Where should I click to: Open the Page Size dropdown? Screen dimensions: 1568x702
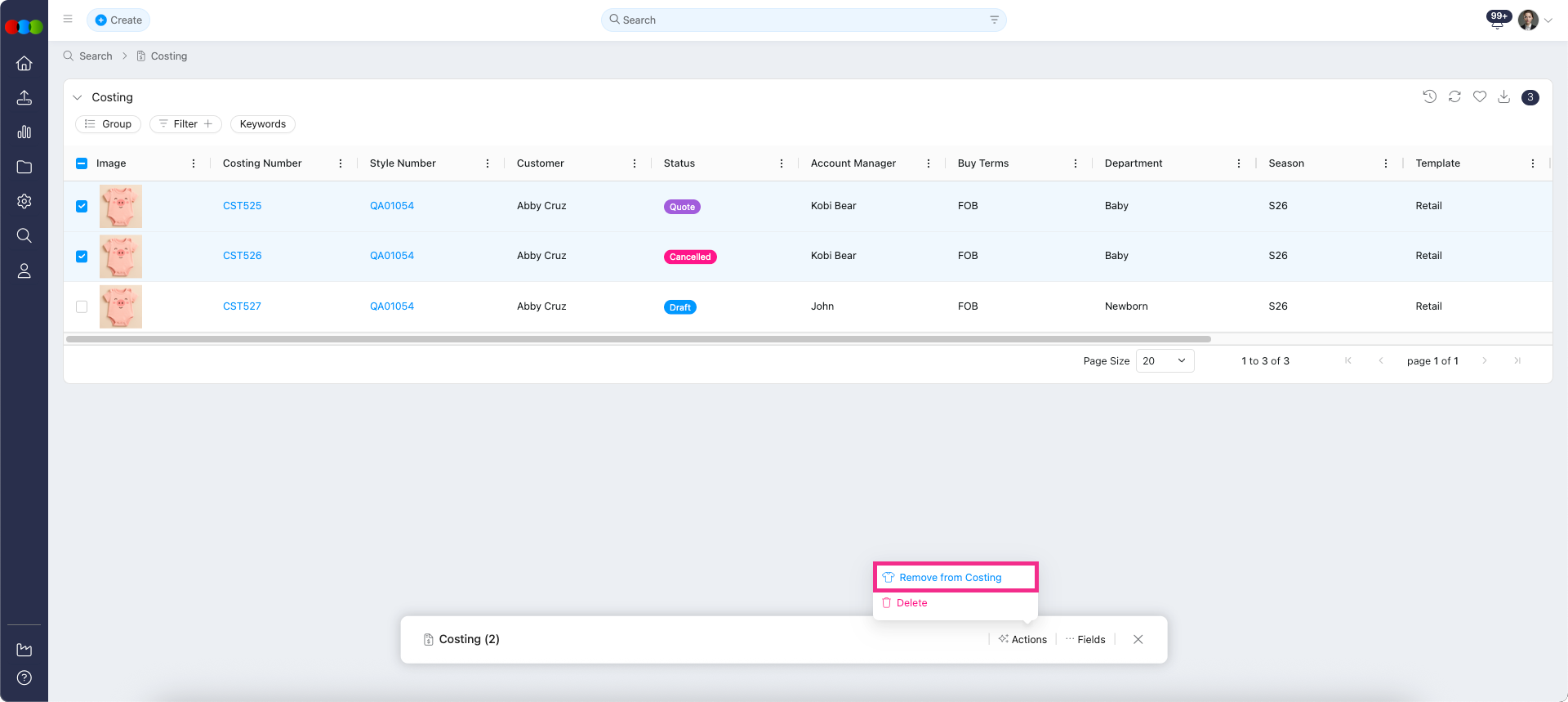coord(1165,360)
